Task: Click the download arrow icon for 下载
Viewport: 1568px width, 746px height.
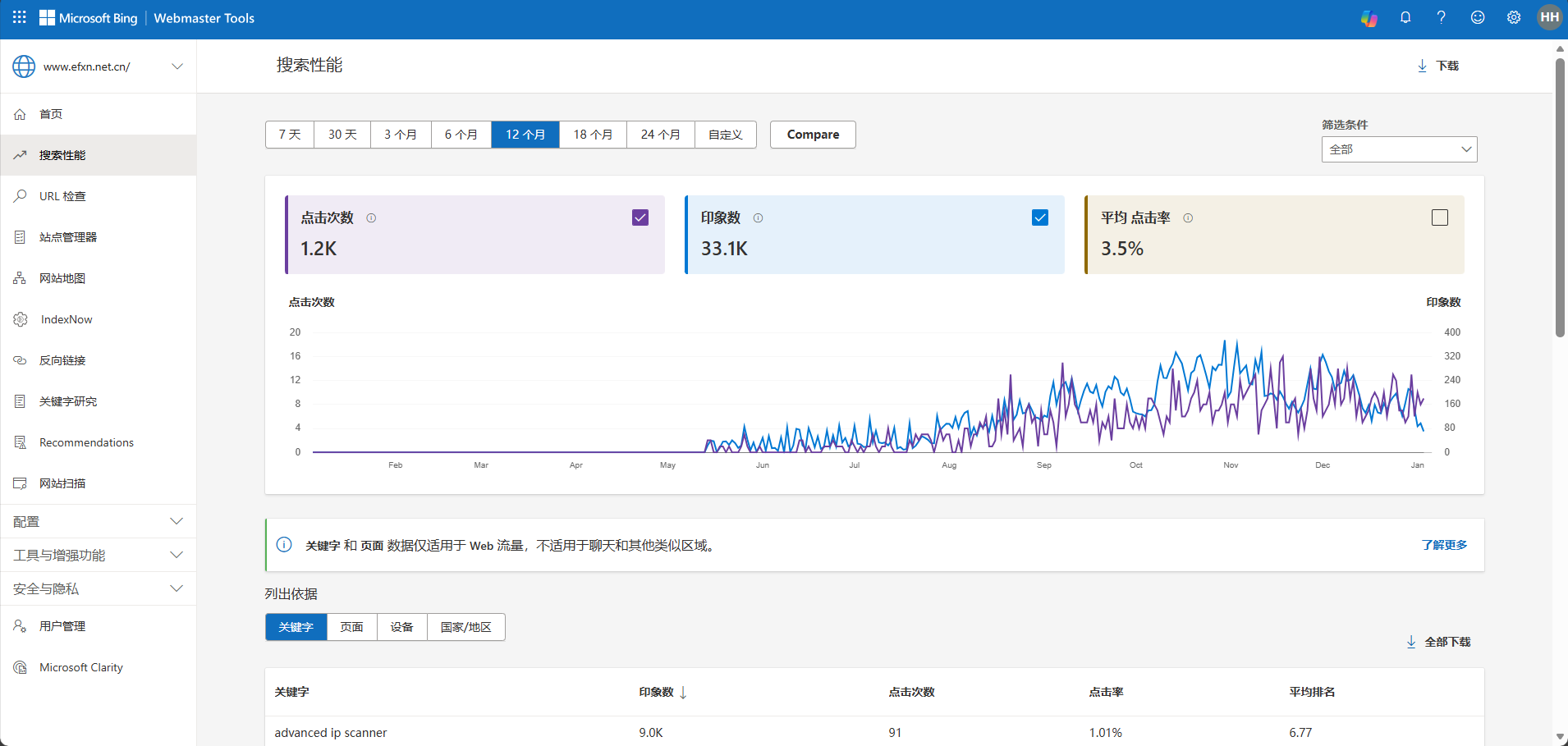Action: 1422,66
